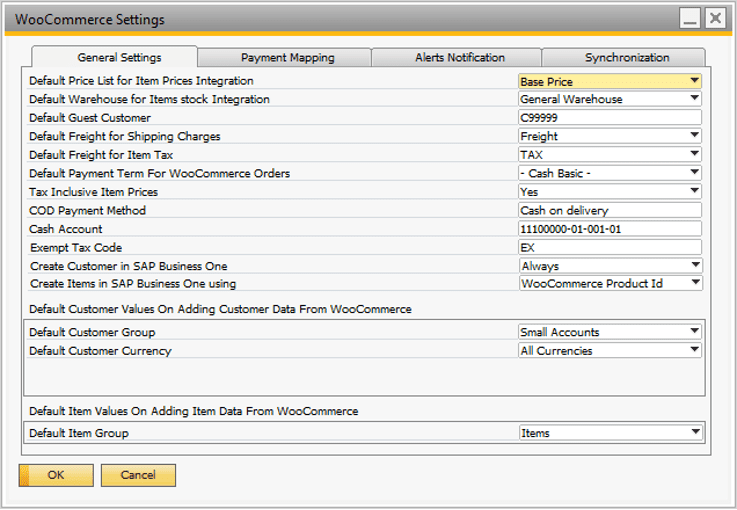Open the Alerts Notification tab

coord(457,57)
